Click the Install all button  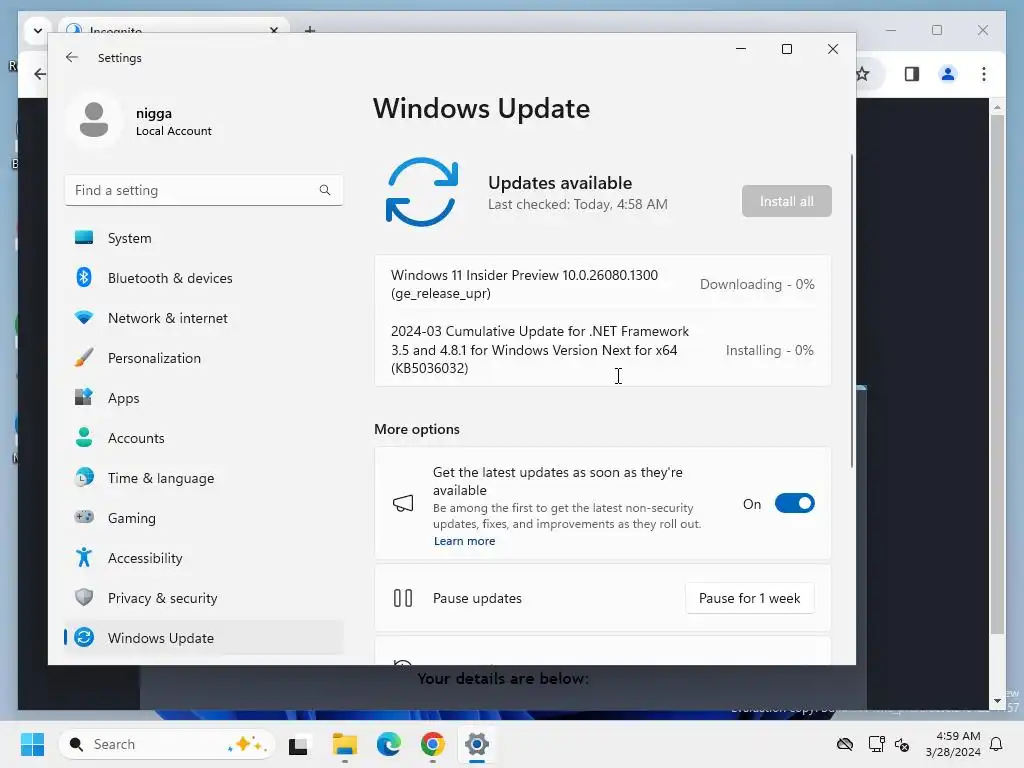click(786, 201)
